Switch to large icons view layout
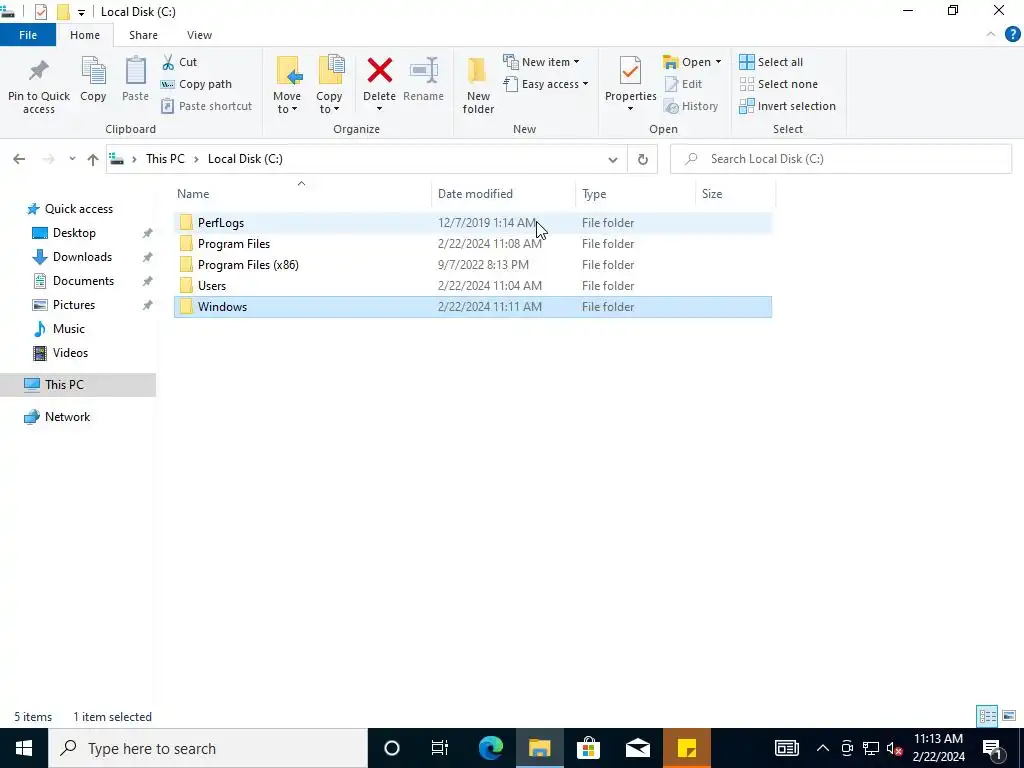The image size is (1024, 768). (x=1009, y=716)
